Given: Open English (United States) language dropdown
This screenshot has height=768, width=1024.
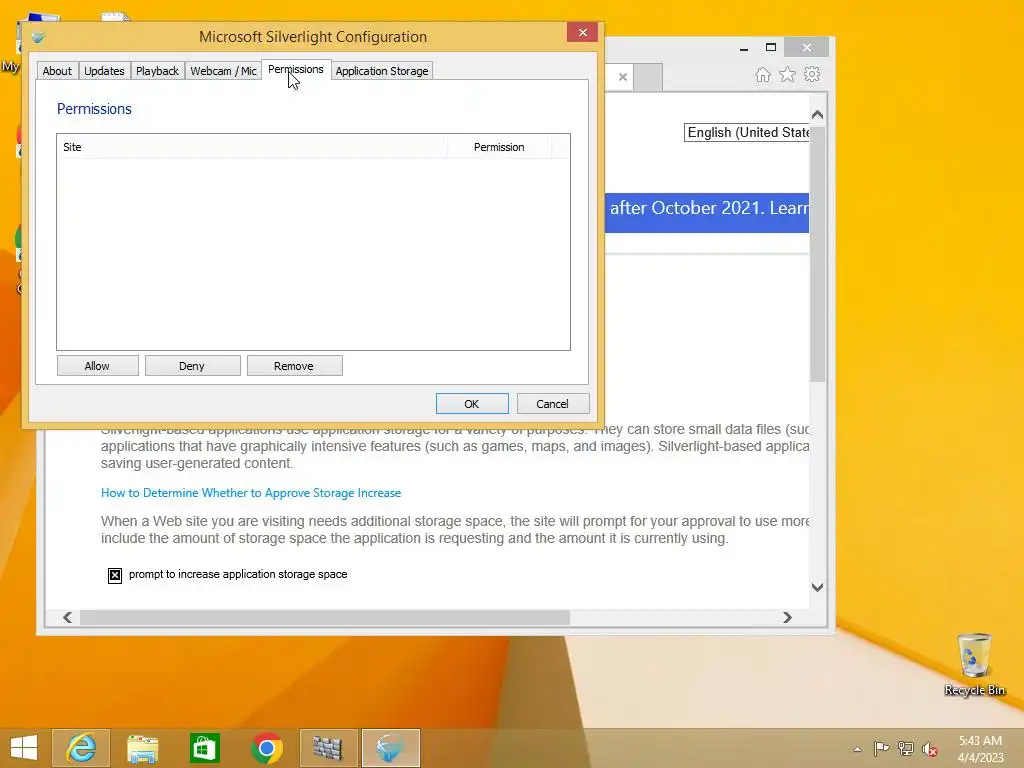Looking at the screenshot, I should (747, 133).
